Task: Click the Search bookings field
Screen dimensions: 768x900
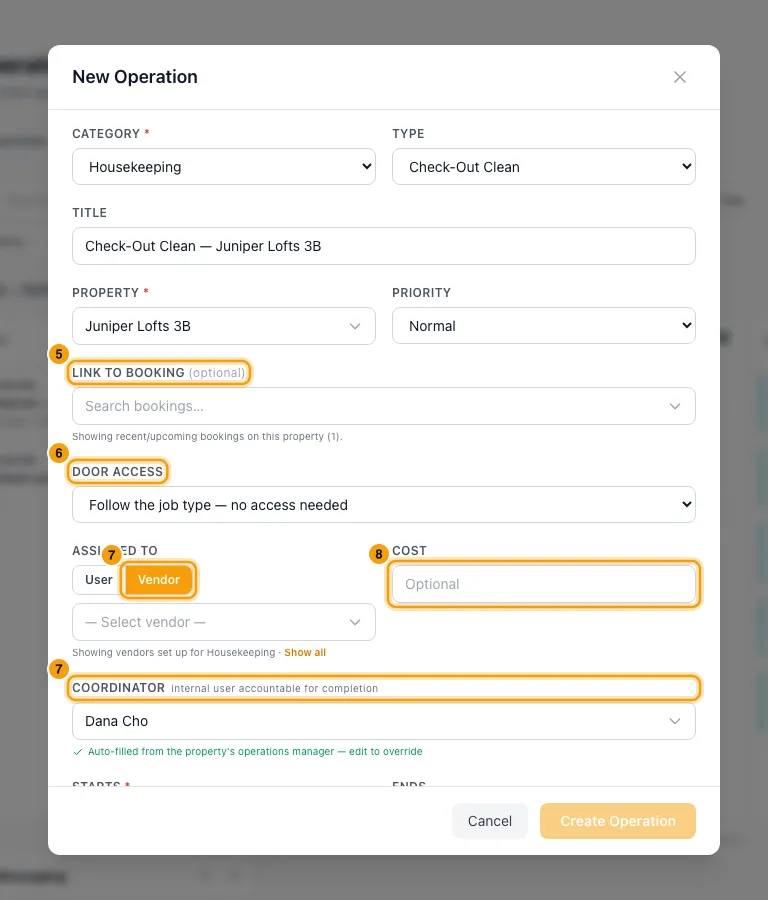Action: click(x=383, y=406)
